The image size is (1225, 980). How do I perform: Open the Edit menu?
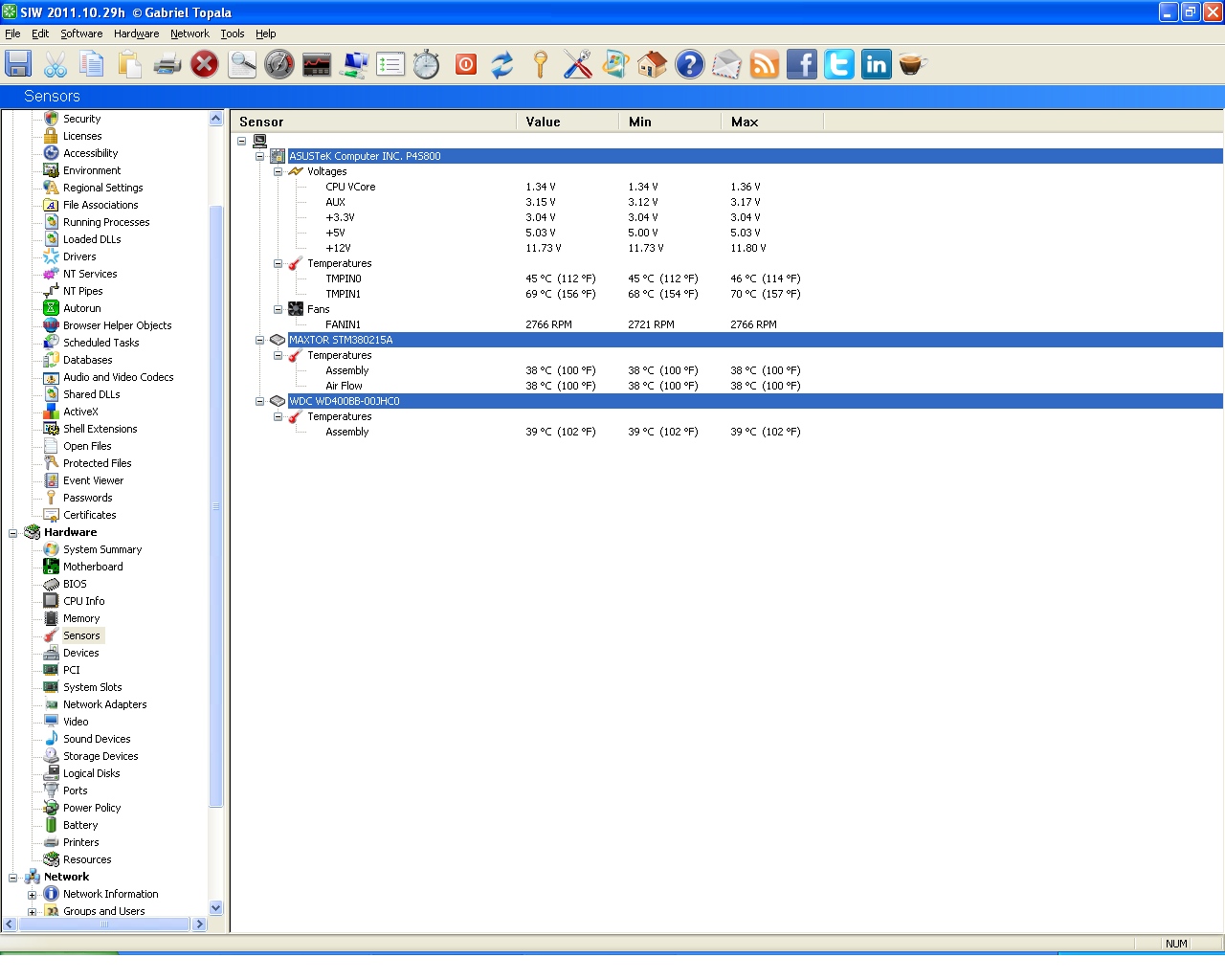point(40,33)
